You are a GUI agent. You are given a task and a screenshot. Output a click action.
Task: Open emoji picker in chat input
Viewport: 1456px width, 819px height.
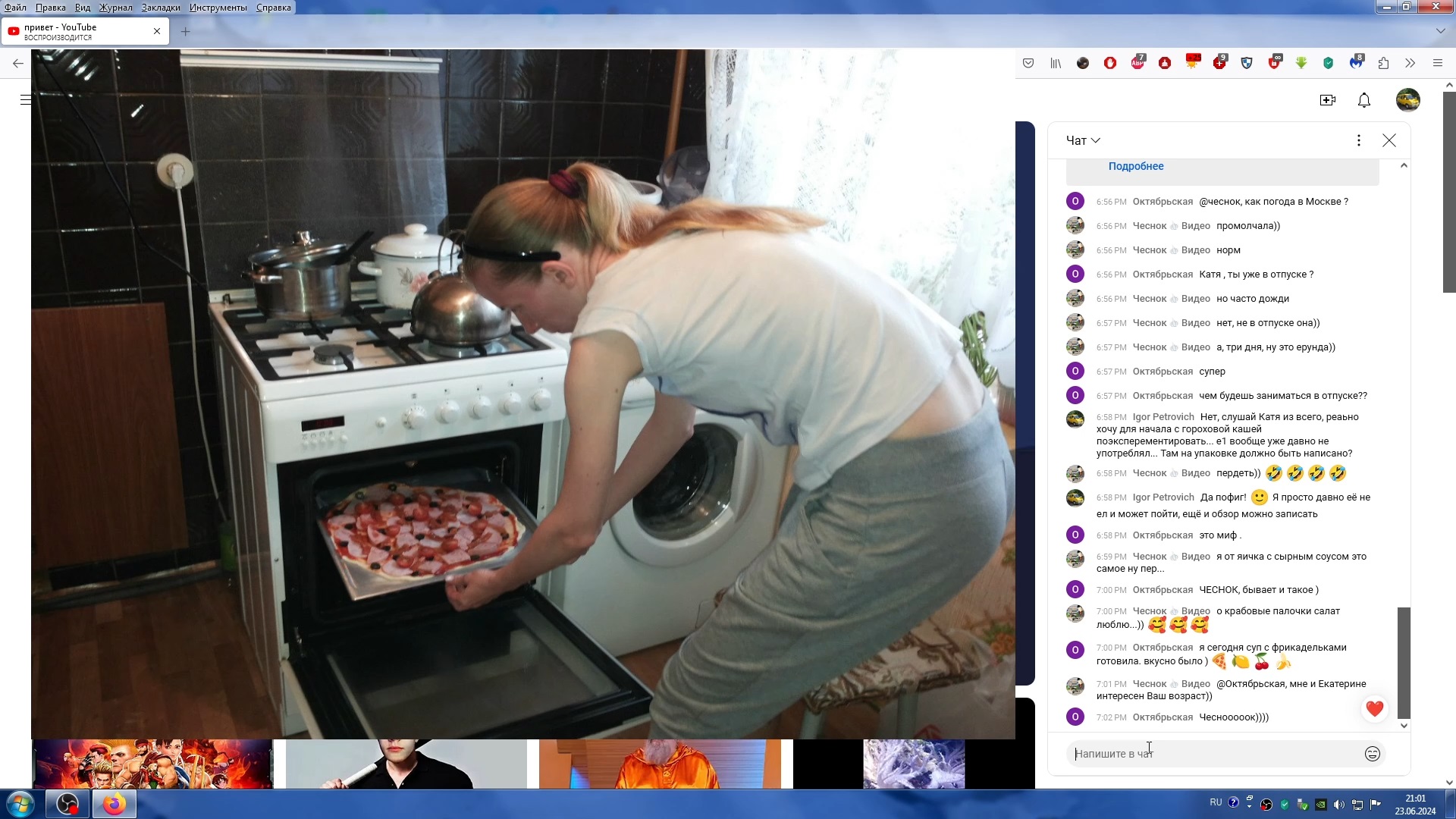pyautogui.click(x=1372, y=754)
